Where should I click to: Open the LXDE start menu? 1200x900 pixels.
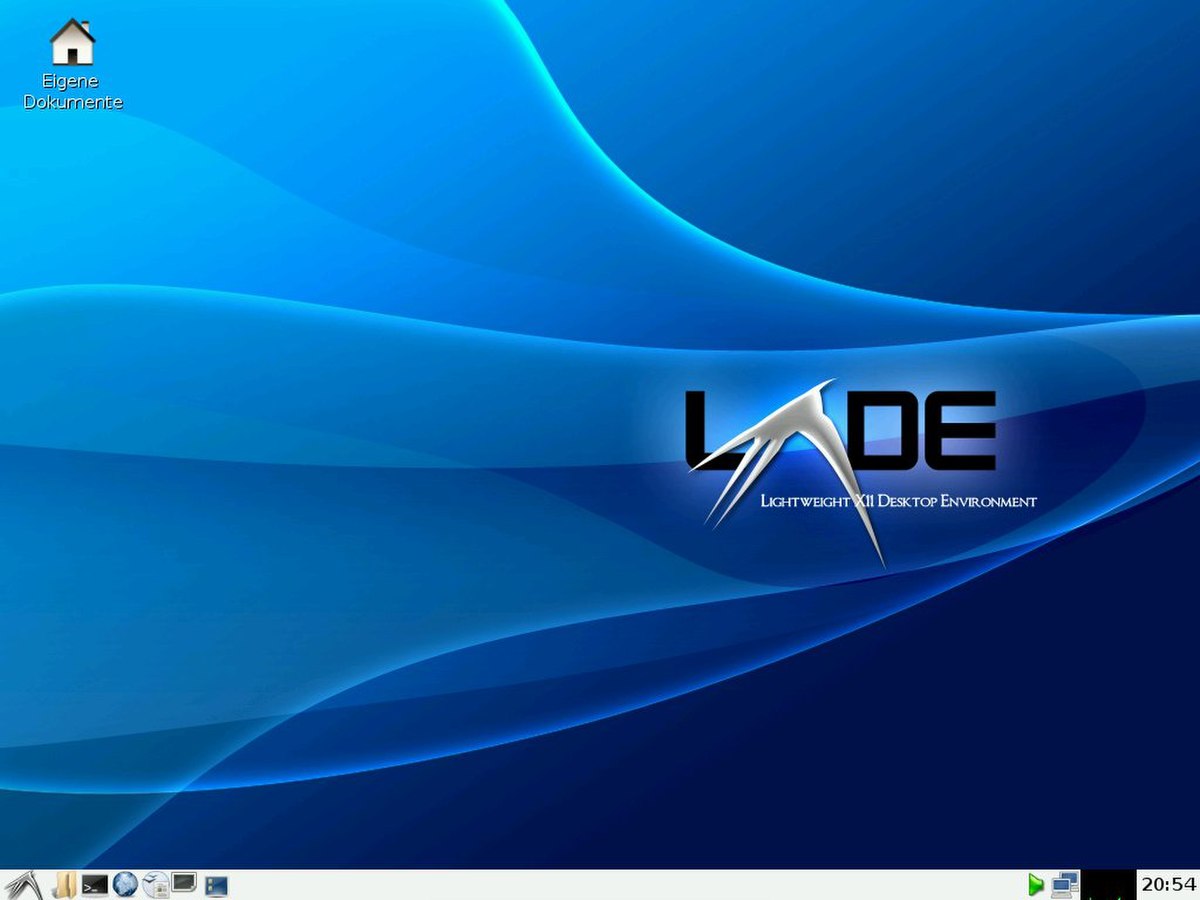(22, 885)
